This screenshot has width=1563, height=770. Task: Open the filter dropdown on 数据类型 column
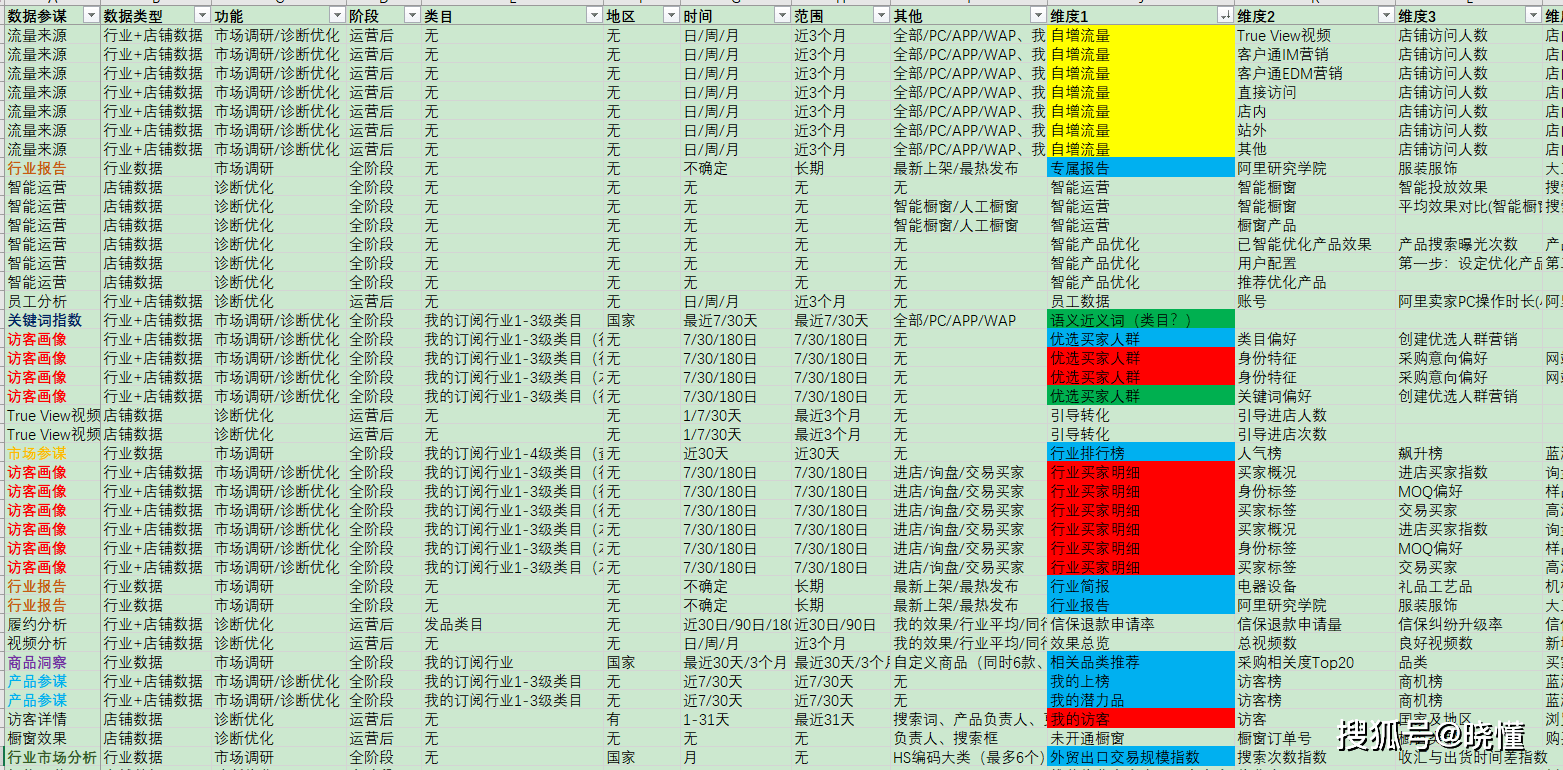click(x=200, y=15)
